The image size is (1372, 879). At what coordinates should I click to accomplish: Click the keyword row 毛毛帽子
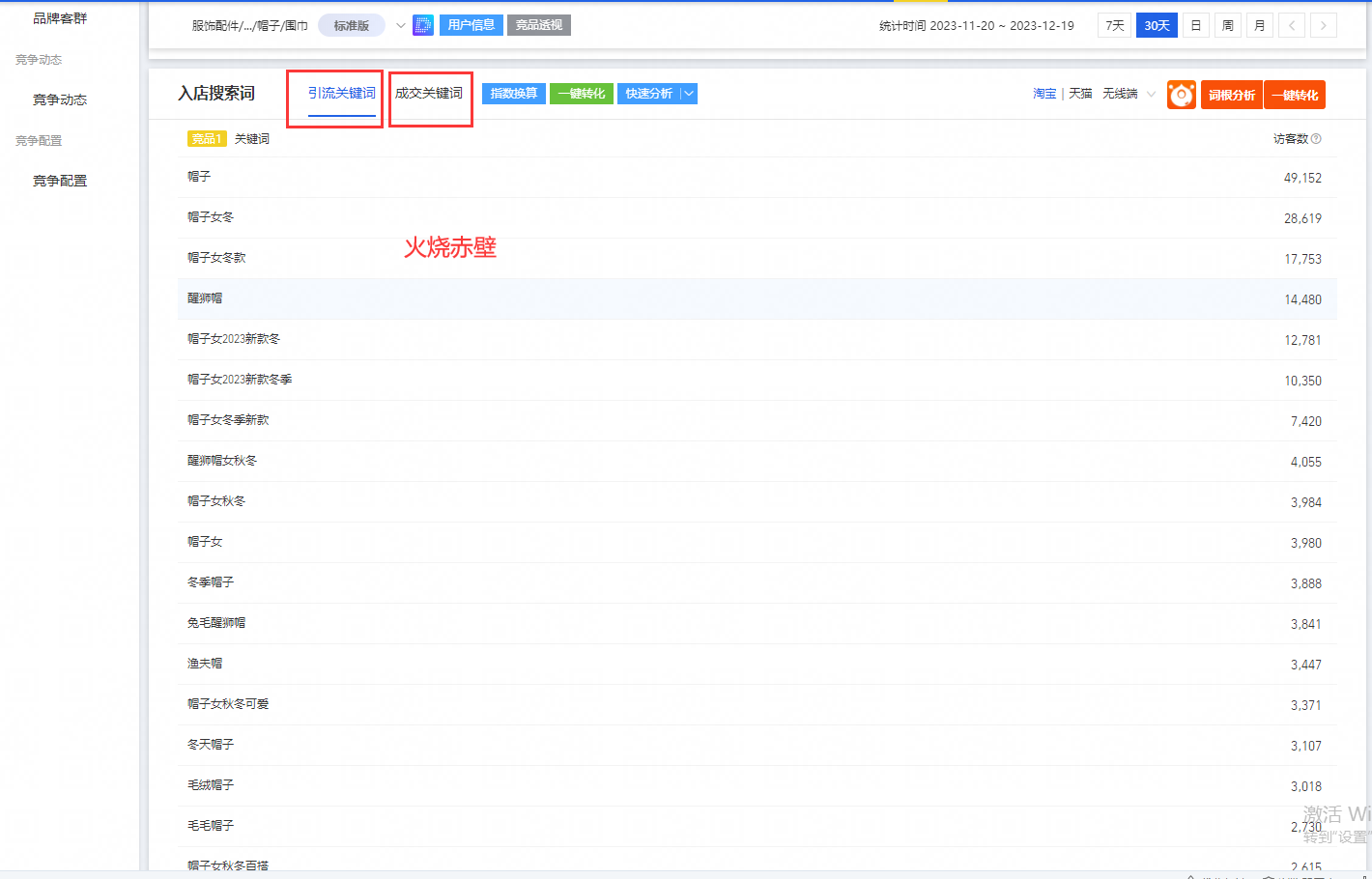(x=757, y=826)
